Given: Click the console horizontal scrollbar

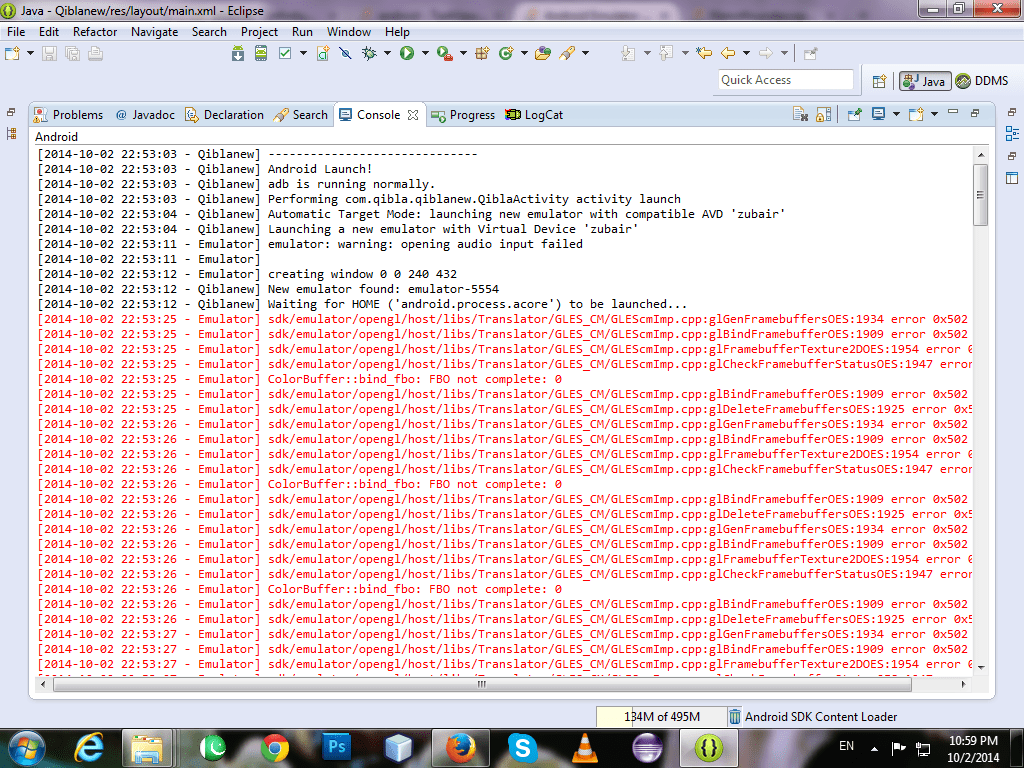Looking at the screenshot, I should click(482, 684).
